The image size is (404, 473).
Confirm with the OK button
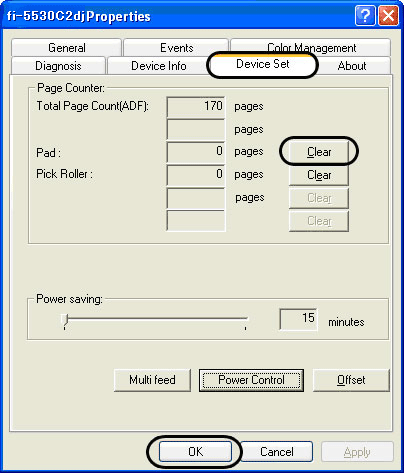click(x=195, y=452)
